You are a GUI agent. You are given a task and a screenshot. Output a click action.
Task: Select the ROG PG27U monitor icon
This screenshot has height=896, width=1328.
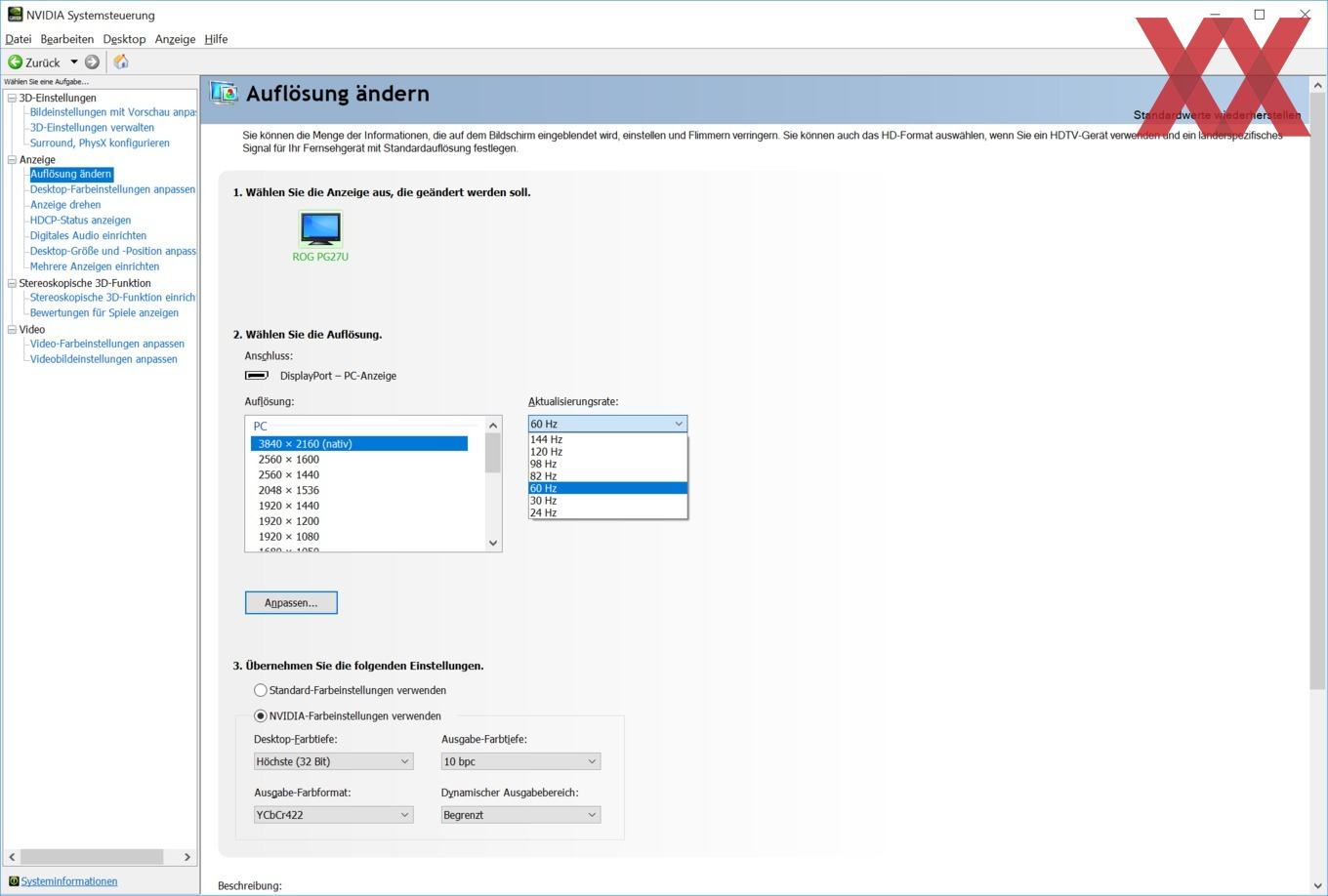click(320, 229)
